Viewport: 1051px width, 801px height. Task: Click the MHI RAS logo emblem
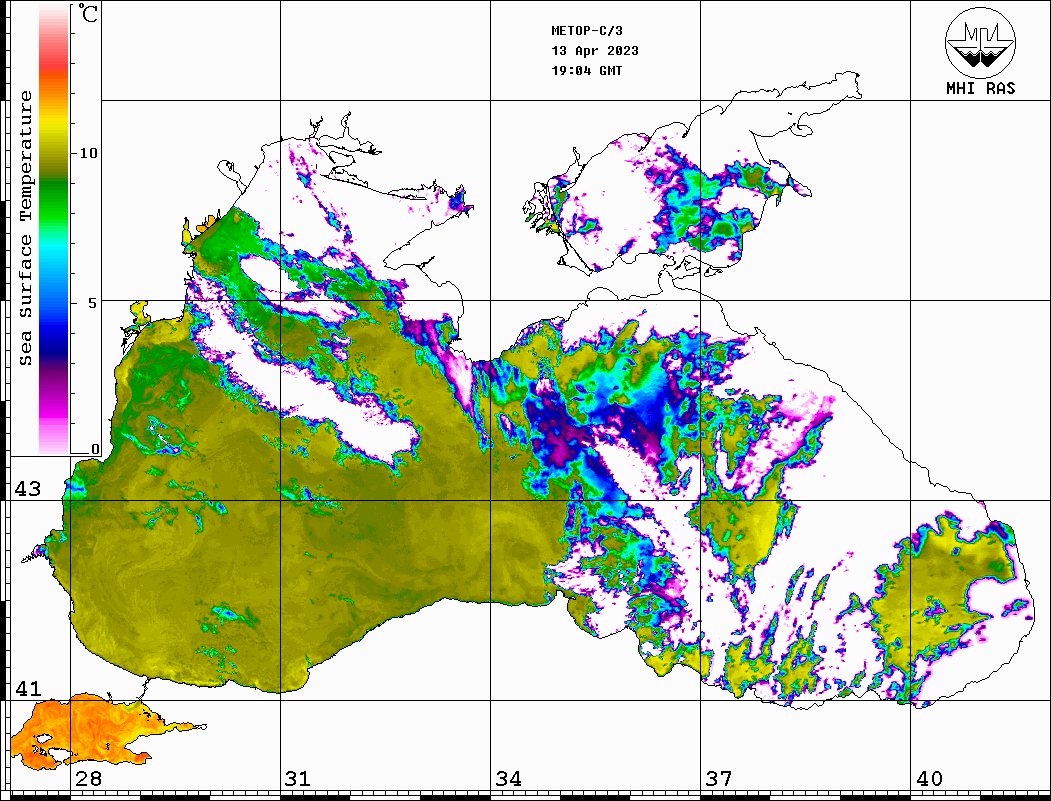pyautogui.click(x=980, y=42)
